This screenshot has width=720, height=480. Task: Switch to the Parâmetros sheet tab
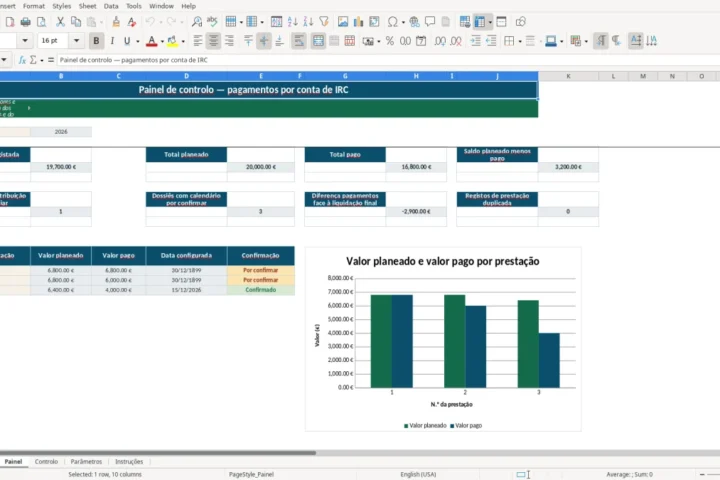[x=86, y=461]
